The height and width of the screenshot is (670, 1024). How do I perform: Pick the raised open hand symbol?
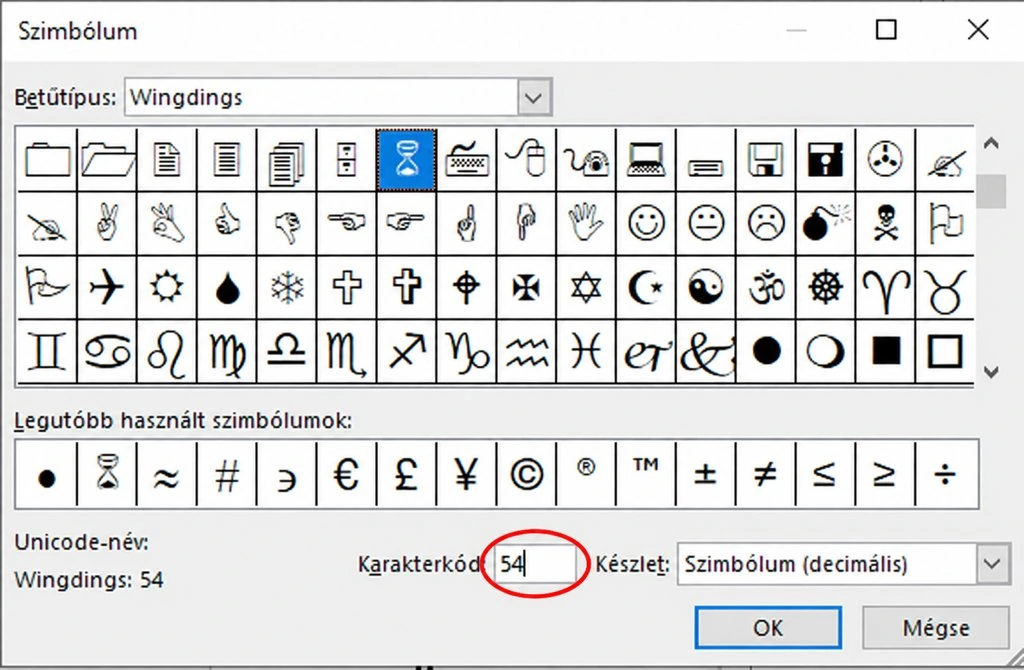click(586, 223)
